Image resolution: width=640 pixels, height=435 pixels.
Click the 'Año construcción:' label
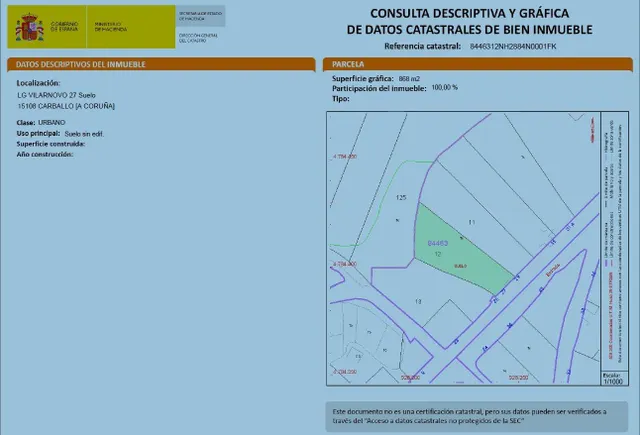click(45, 155)
